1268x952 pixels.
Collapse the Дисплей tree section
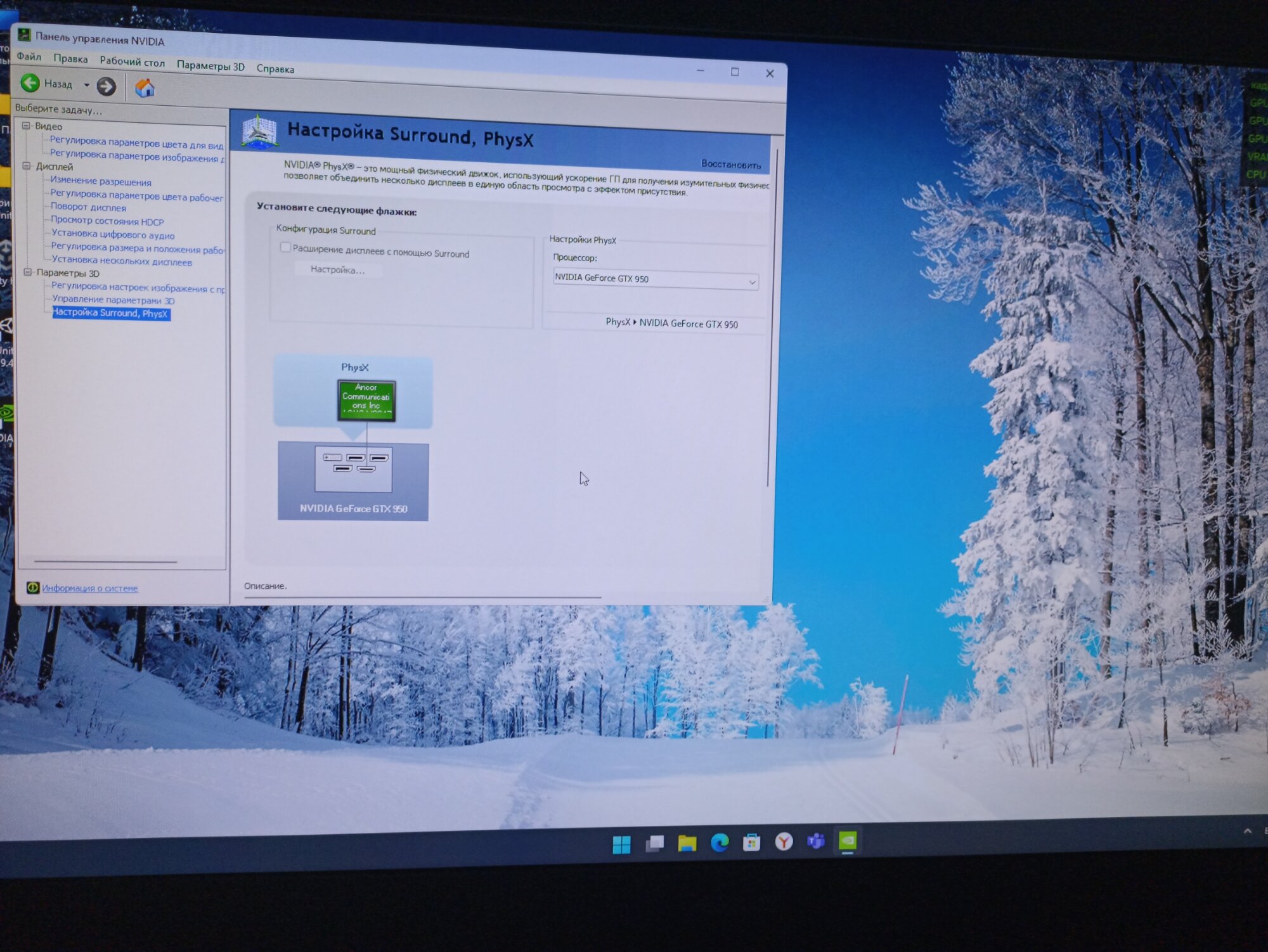pos(27,166)
